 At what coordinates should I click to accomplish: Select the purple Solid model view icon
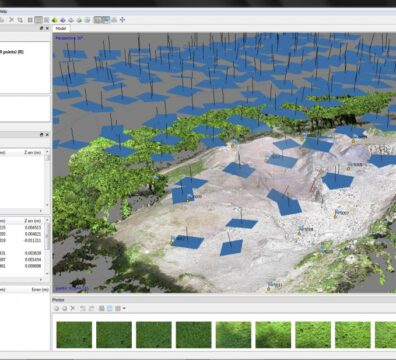63,20
